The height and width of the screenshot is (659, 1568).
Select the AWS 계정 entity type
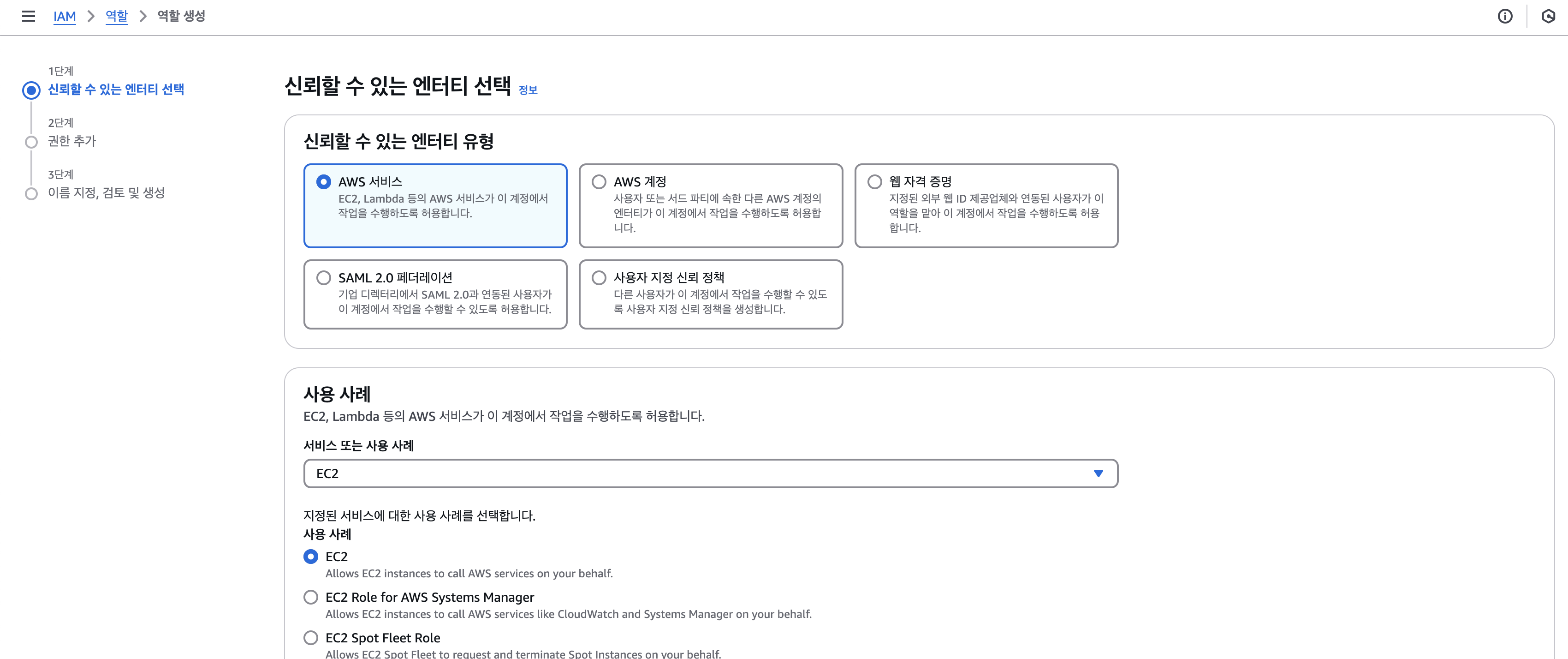(599, 181)
